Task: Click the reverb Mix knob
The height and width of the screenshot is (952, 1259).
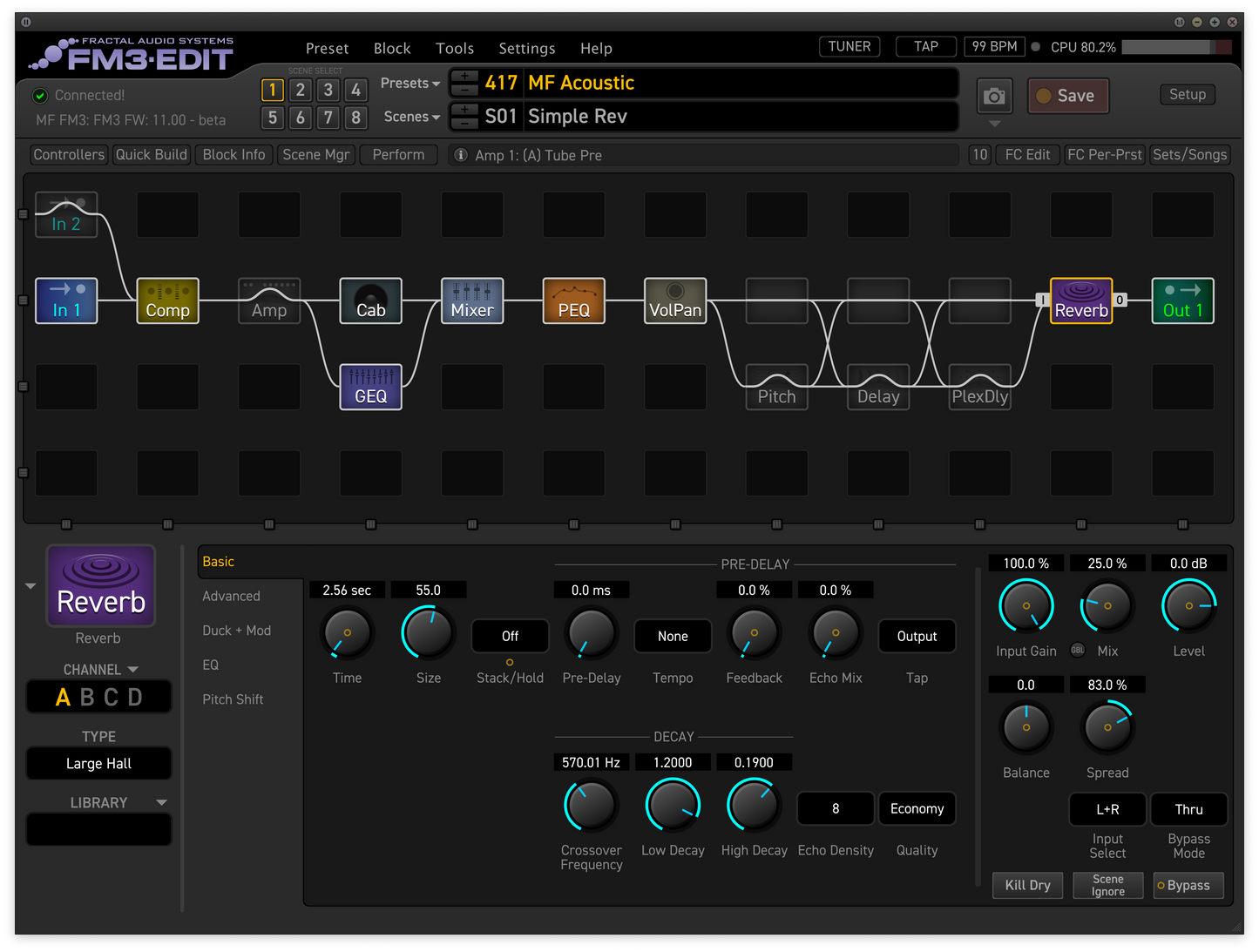Action: point(1107,606)
